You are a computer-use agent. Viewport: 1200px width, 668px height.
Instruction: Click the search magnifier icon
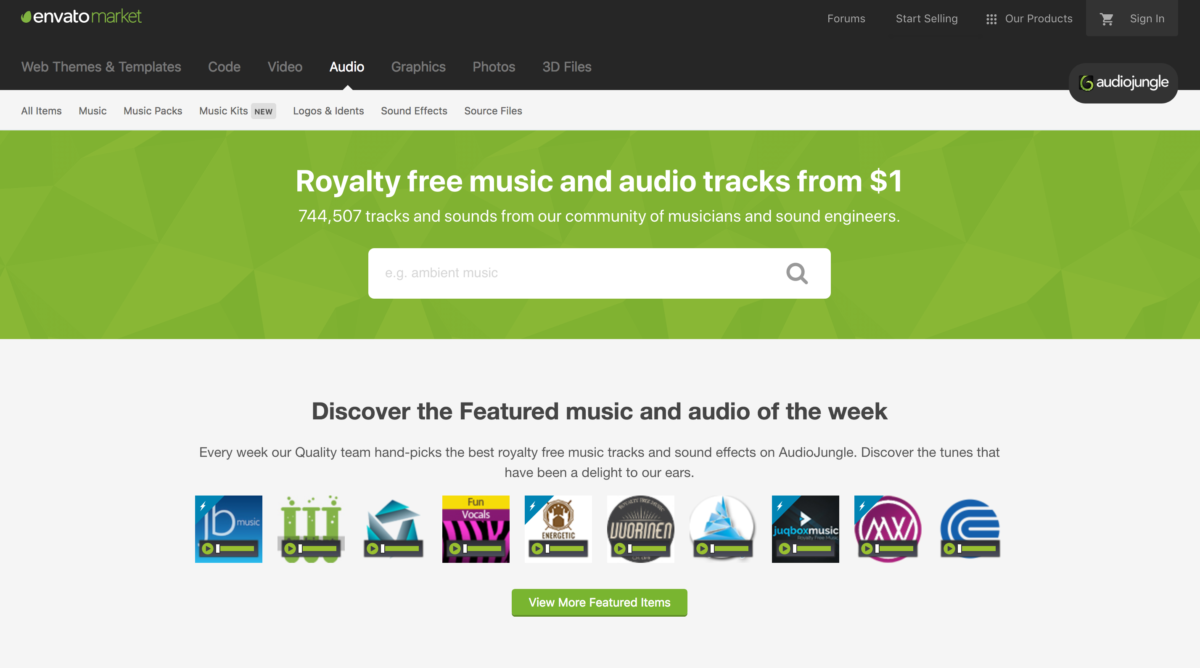[796, 273]
